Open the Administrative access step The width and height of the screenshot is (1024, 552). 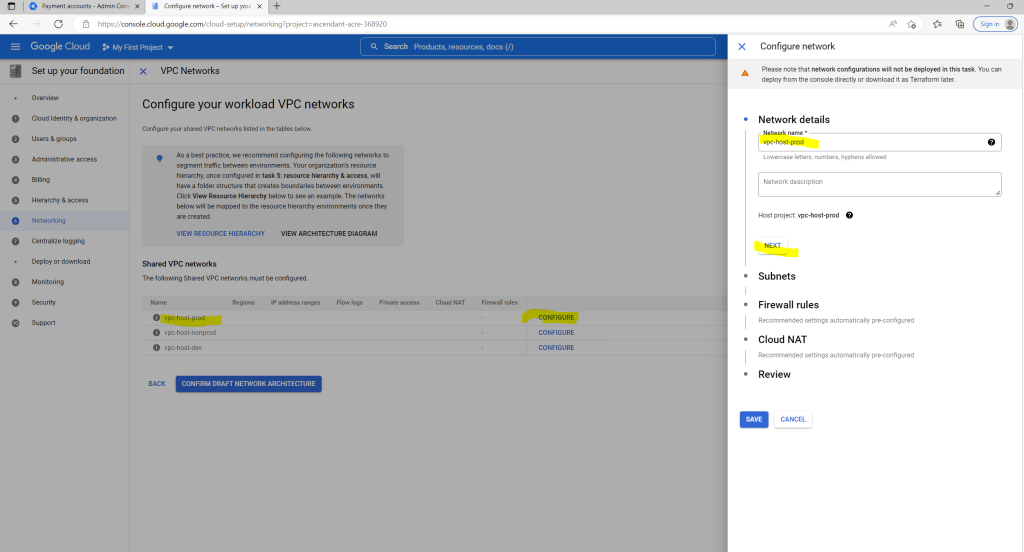pos(64,159)
